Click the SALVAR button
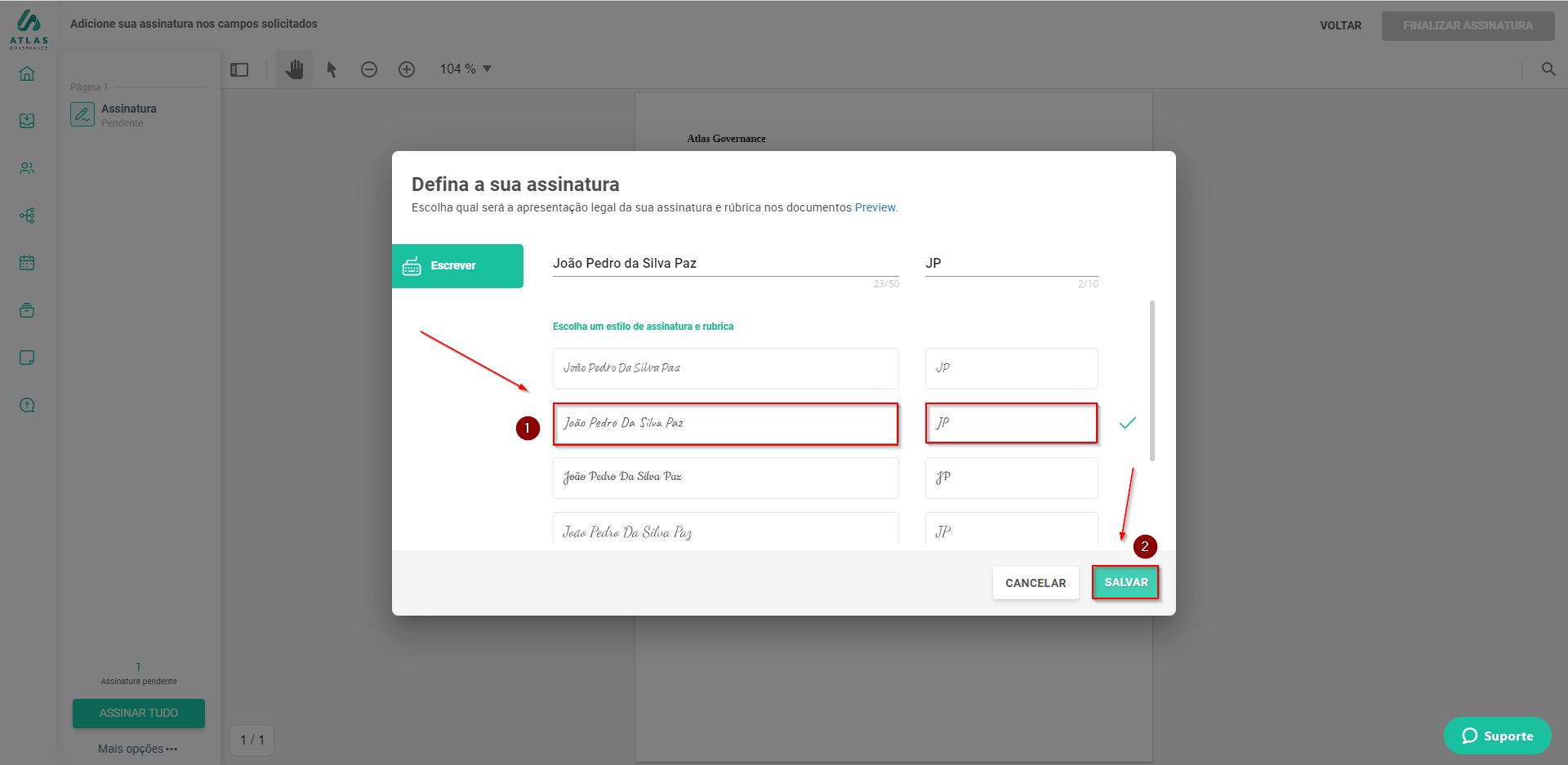This screenshot has width=1568, height=765. pos(1125,583)
